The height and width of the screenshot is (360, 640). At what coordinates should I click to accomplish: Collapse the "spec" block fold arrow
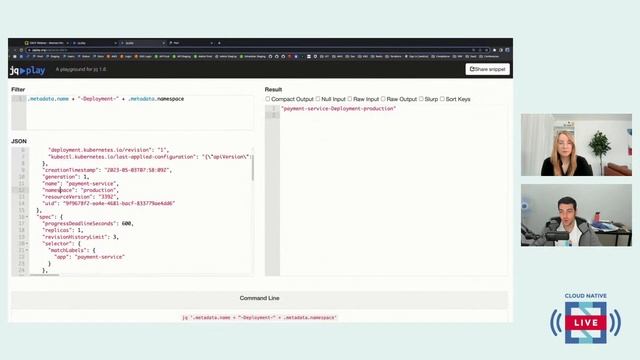click(27, 217)
